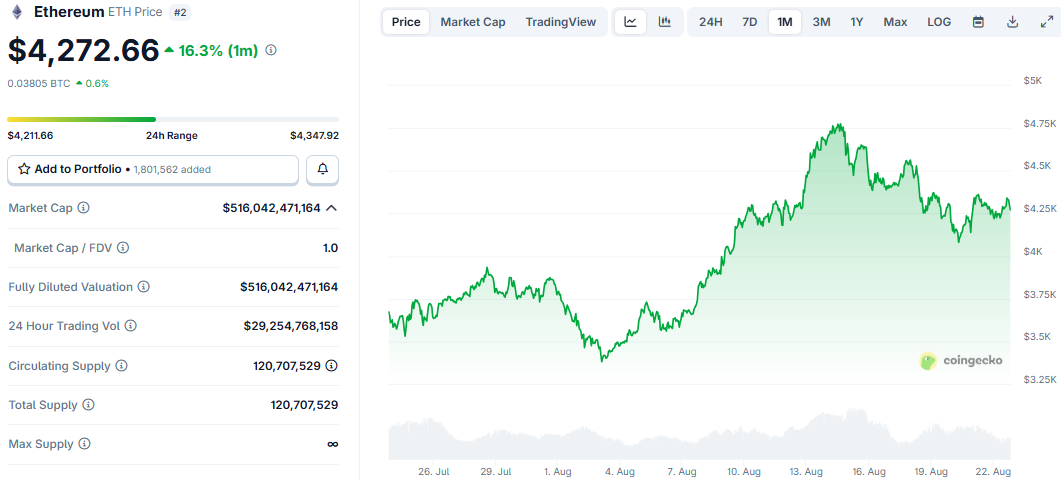
Task: Click the $29,254,768,158 trading volume value
Action: (291, 326)
